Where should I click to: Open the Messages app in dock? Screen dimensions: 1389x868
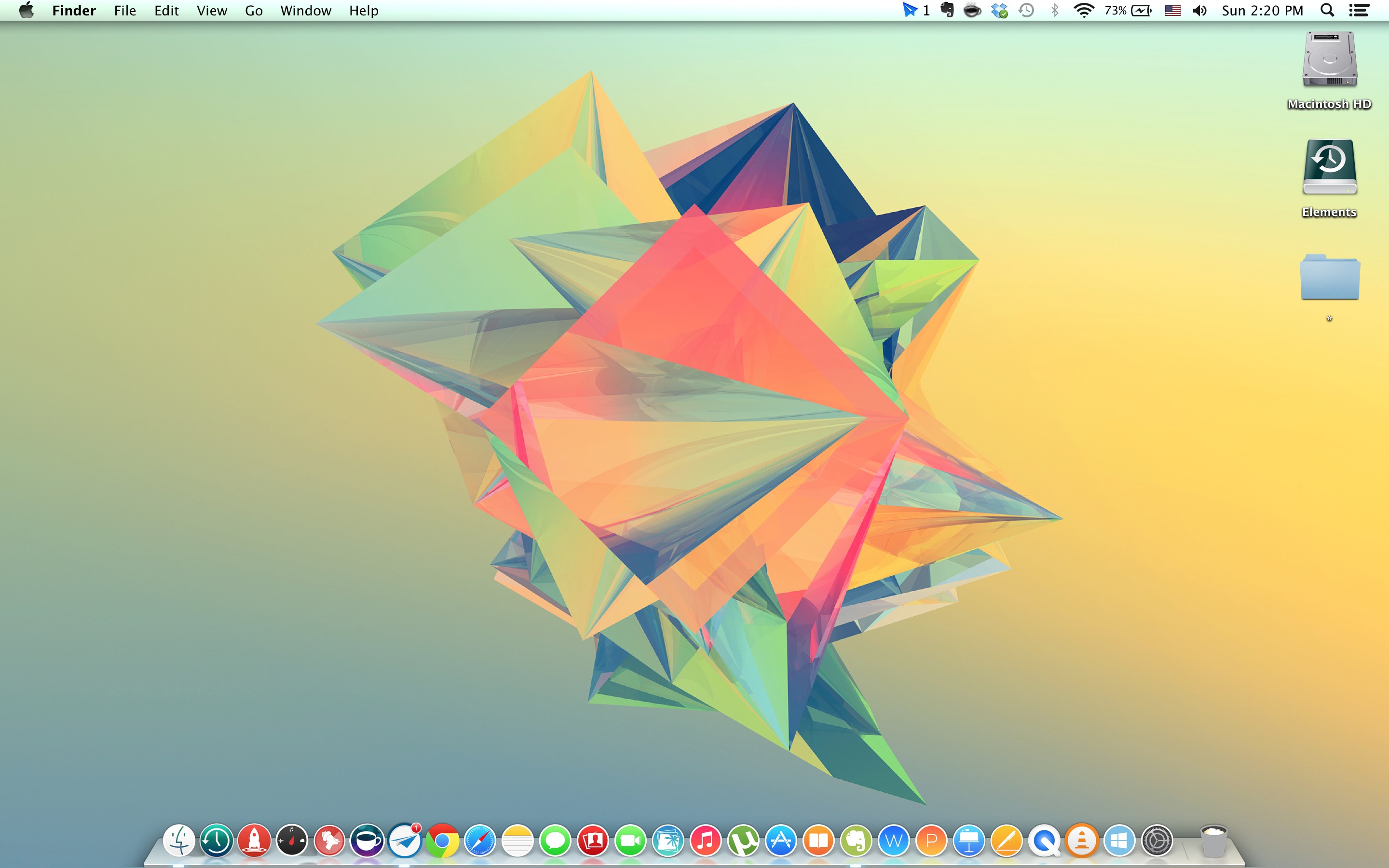555,841
